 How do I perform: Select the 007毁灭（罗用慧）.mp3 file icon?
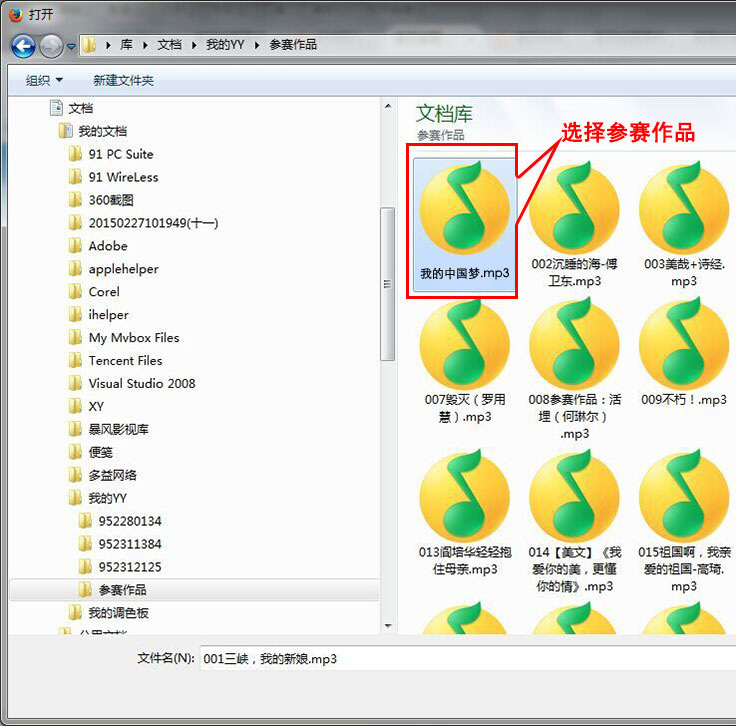click(463, 343)
